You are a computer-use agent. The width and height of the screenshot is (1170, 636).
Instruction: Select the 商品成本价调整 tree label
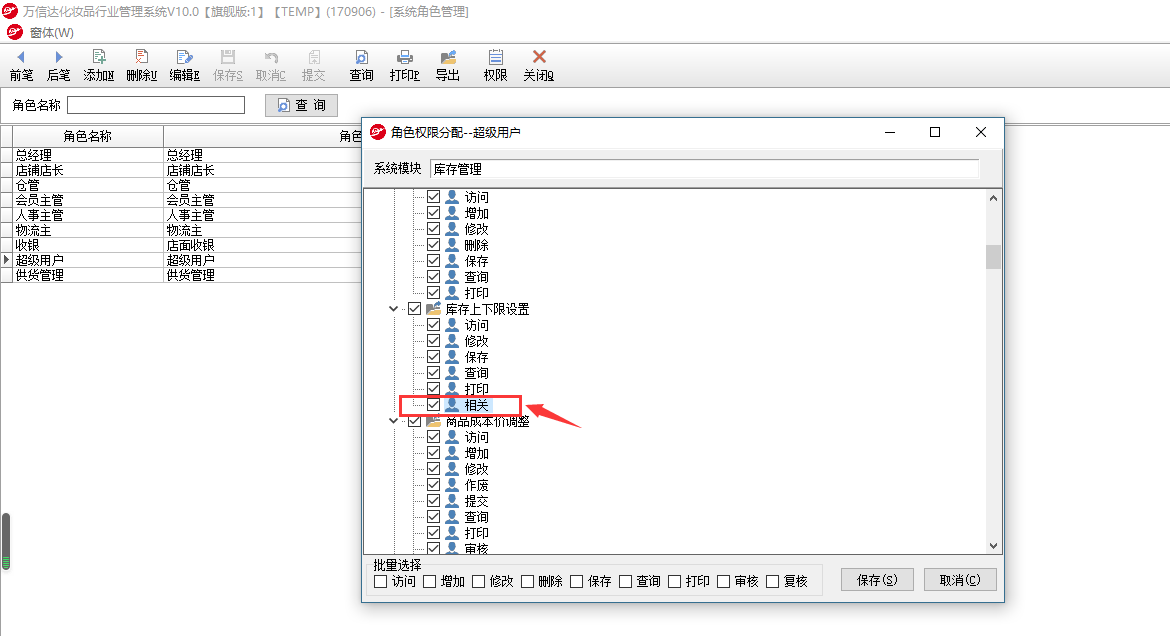[487, 422]
